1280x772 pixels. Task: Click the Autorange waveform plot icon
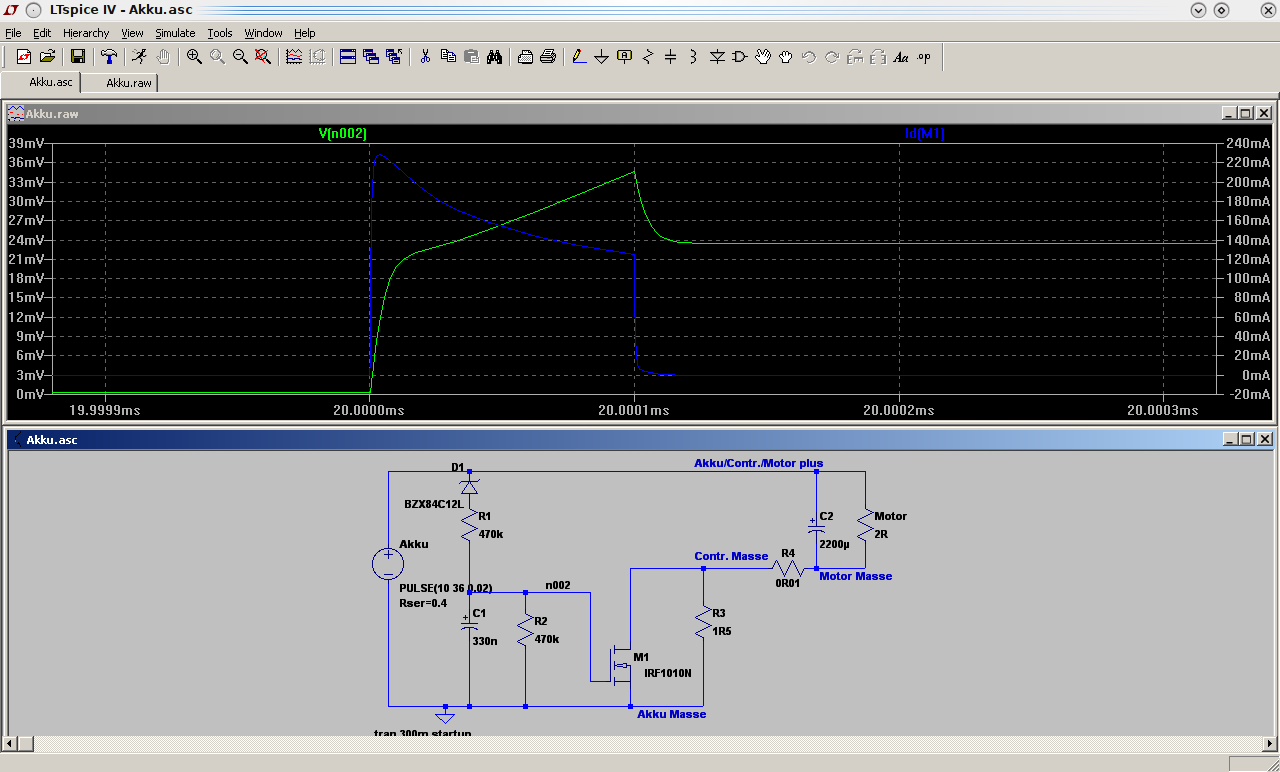pos(294,57)
